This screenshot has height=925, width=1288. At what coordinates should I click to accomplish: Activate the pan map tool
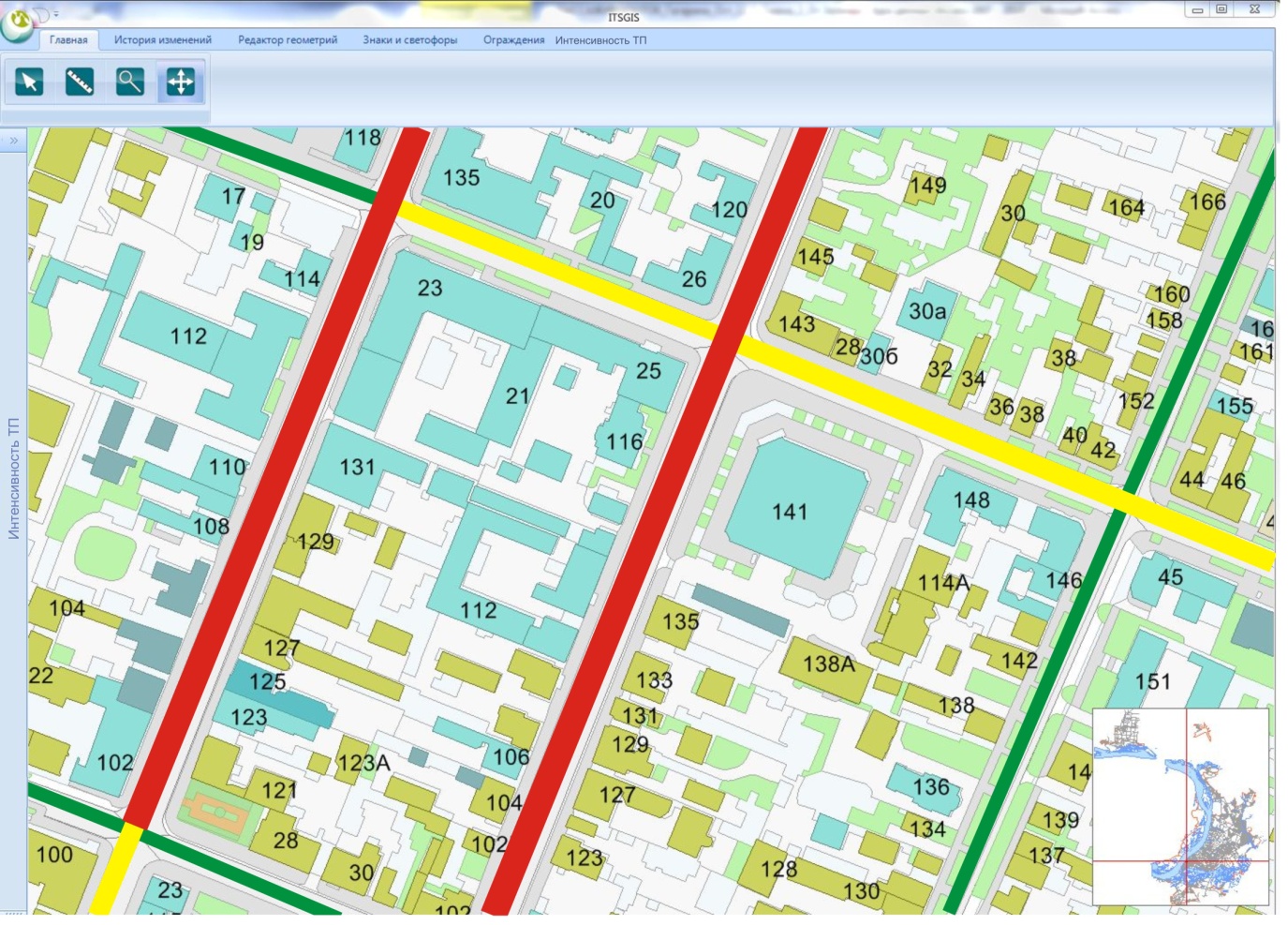[x=181, y=82]
